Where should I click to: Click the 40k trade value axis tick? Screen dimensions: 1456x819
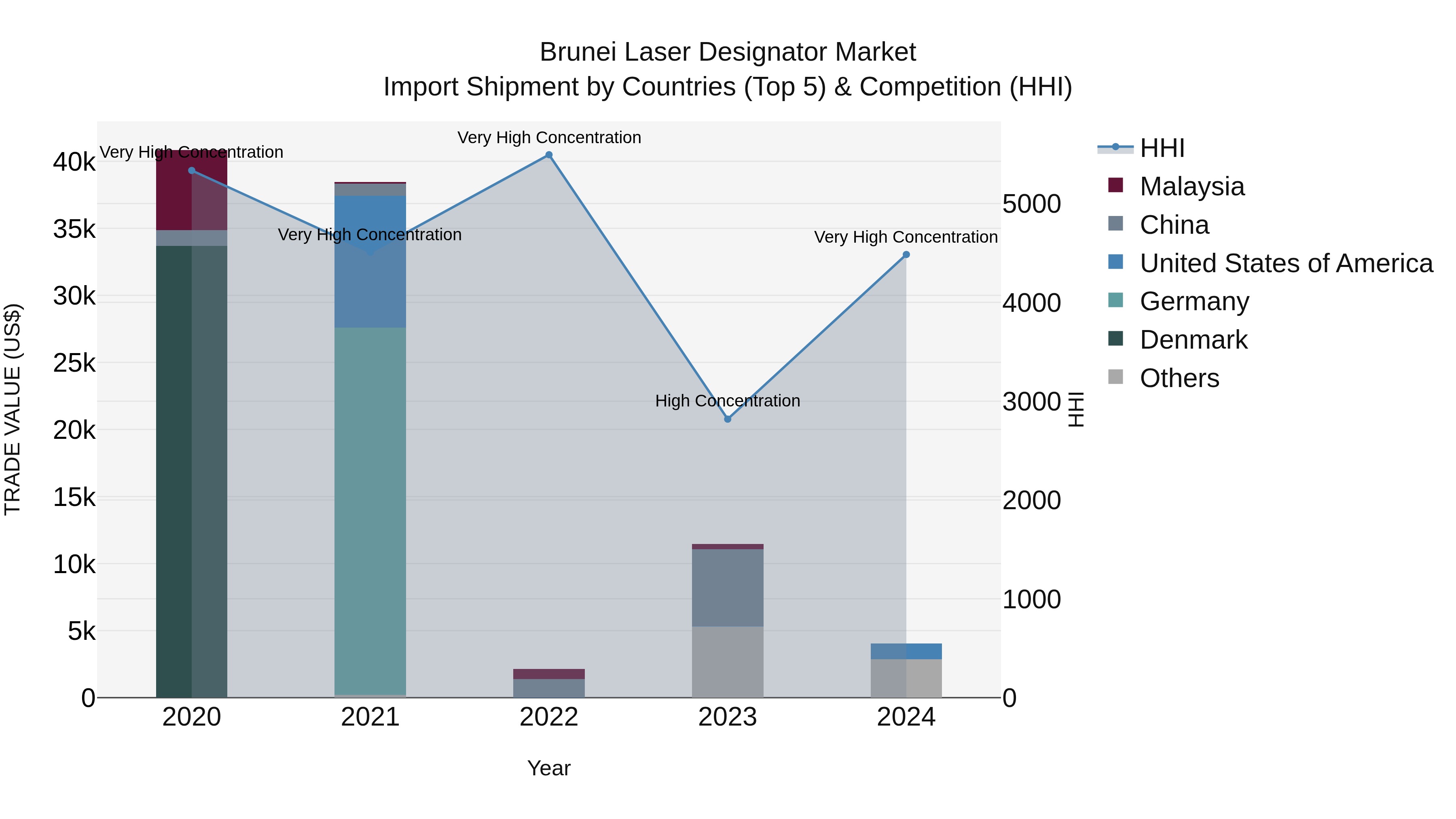[74, 162]
